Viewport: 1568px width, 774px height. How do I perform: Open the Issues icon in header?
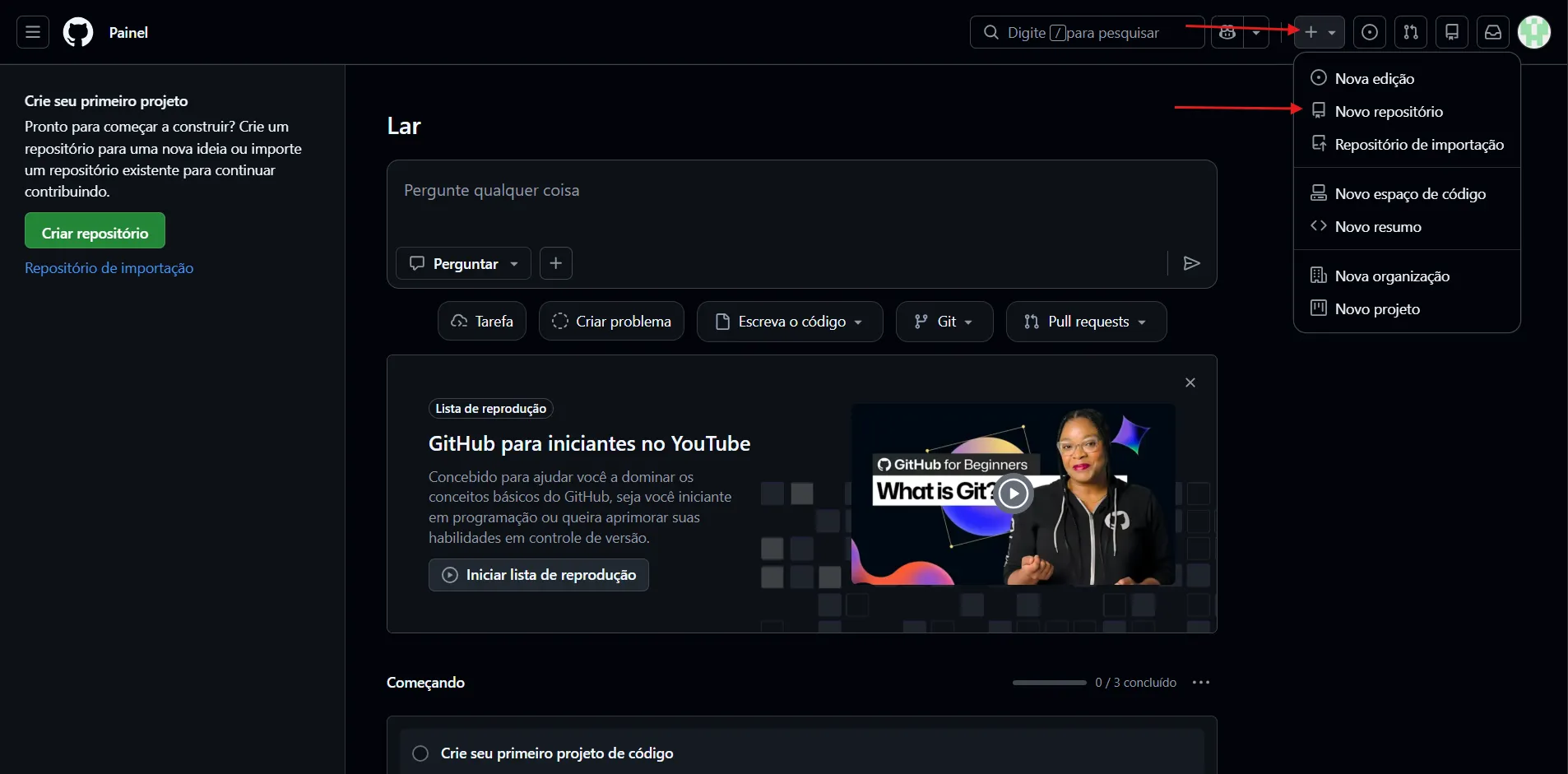tap(1370, 32)
